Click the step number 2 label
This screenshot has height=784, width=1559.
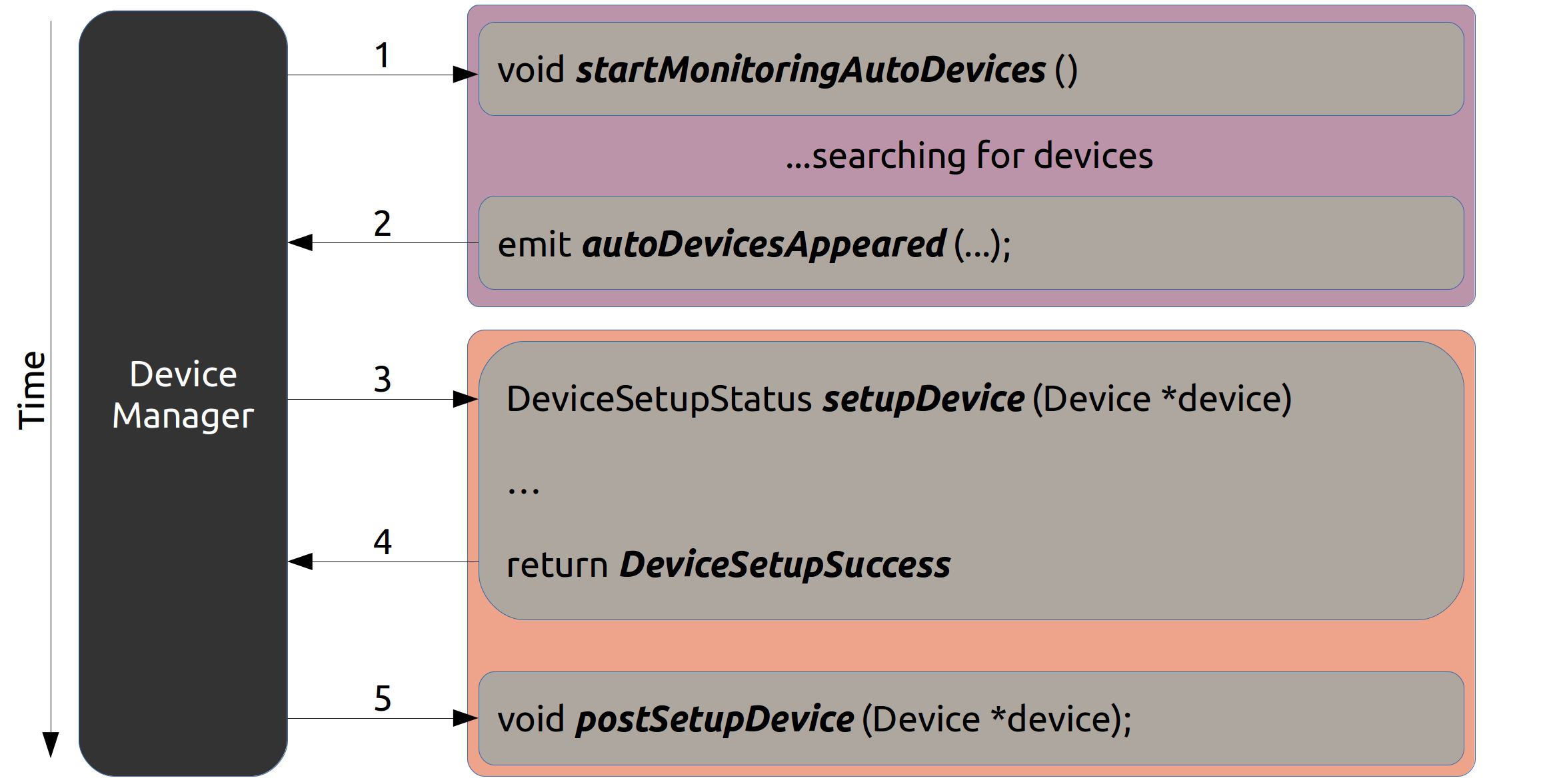pyautogui.click(x=382, y=223)
